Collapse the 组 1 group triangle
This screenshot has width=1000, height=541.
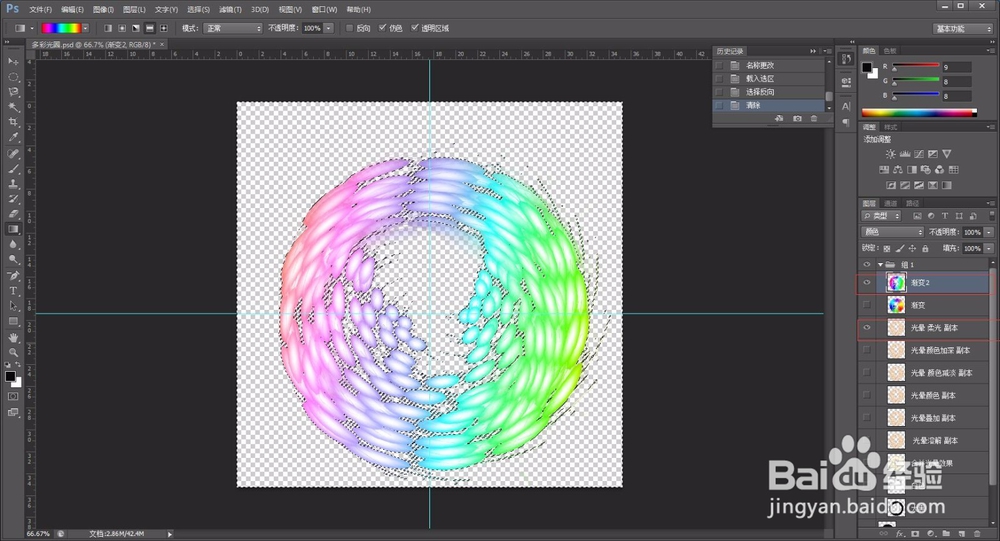coord(880,264)
